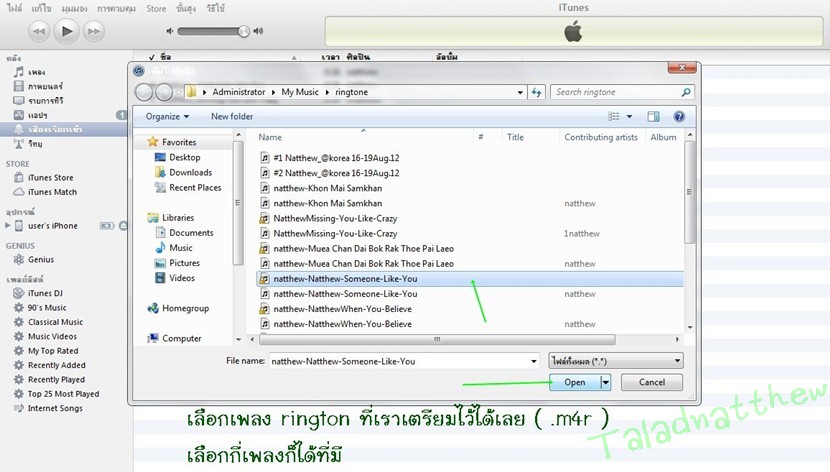830x472 pixels.
Task: Select Downloads under Favorites
Action: point(183,173)
